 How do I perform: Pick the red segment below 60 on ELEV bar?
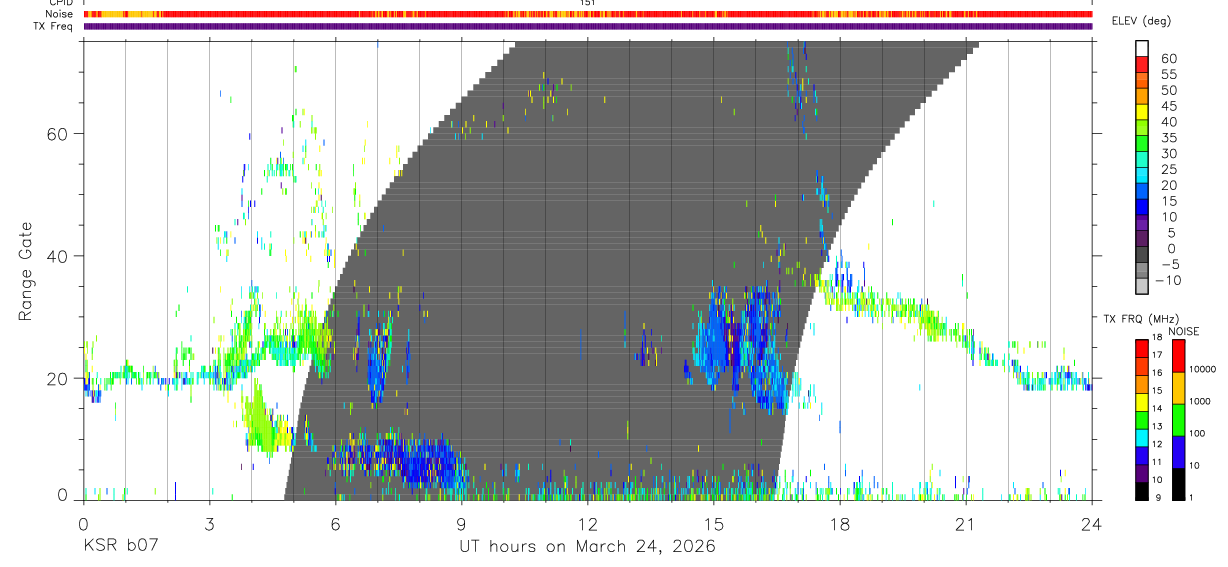click(x=1142, y=64)
